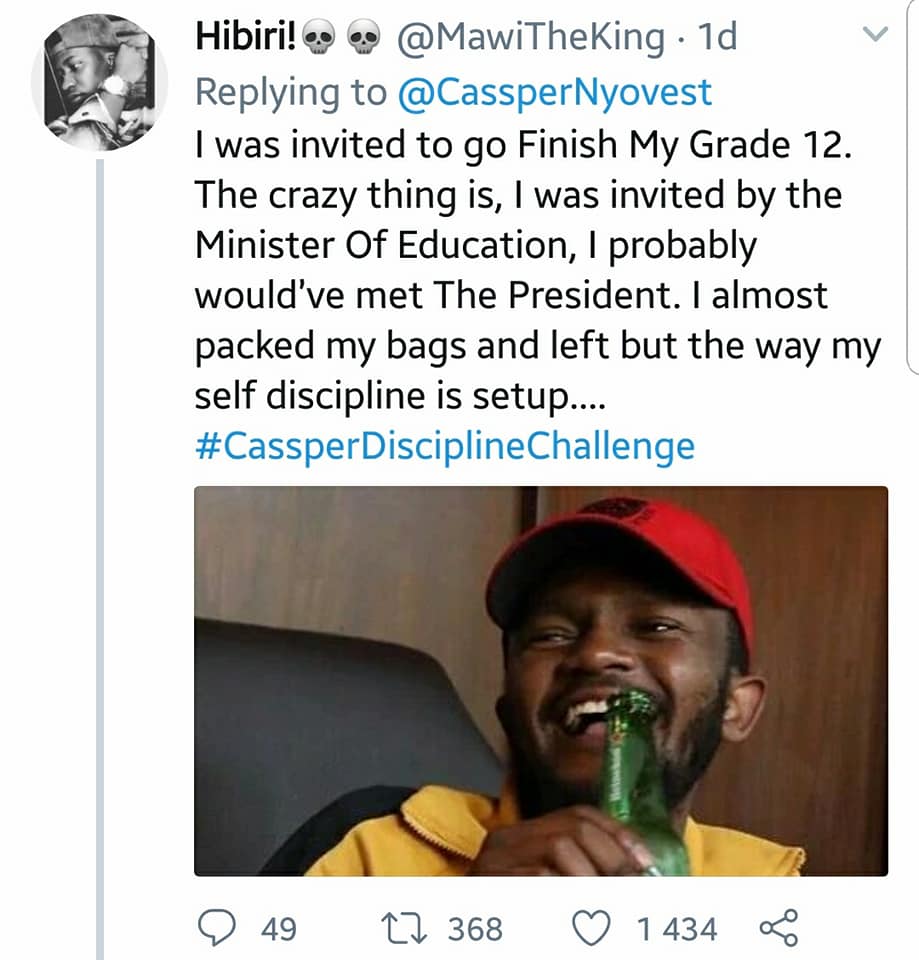Image resolution: width=919 pixels, height=960 pixels.
Task: Open the #CassperDisciplineChallenge hashtag
Action: [x=445, y=446]
